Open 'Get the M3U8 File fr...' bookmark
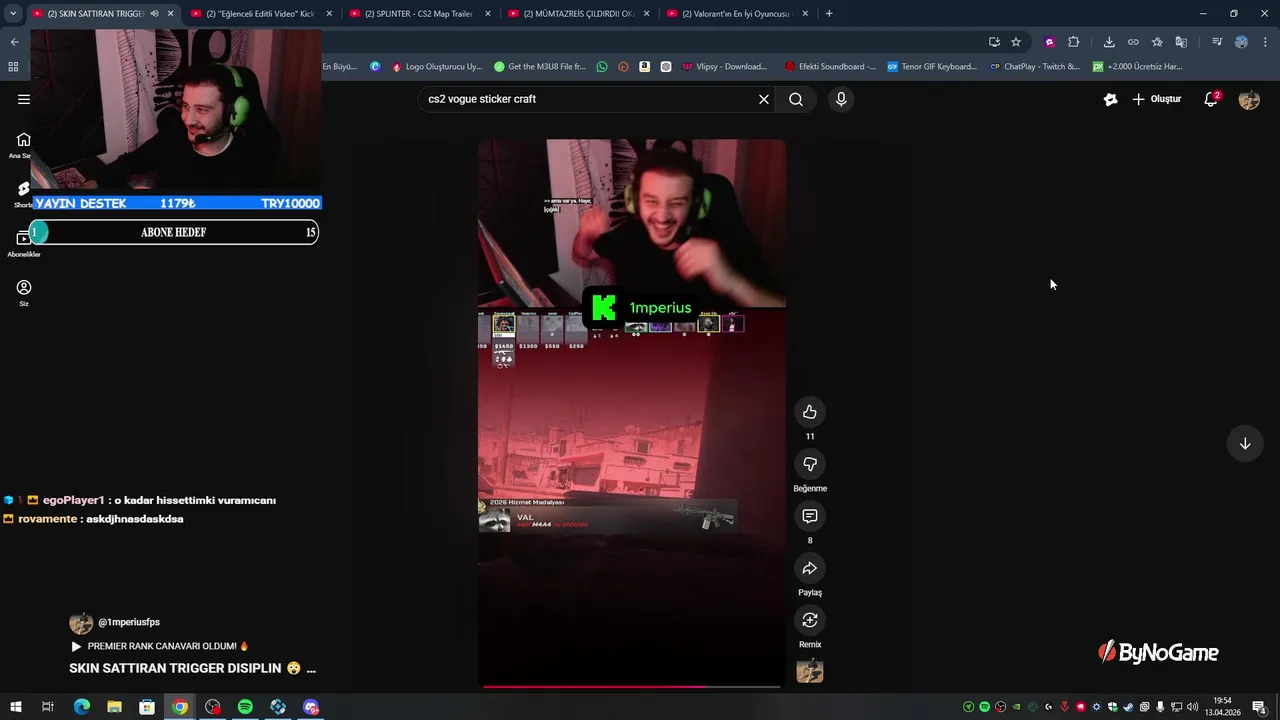This screenshot has width=1280, height=720. [x=540, y=67]
